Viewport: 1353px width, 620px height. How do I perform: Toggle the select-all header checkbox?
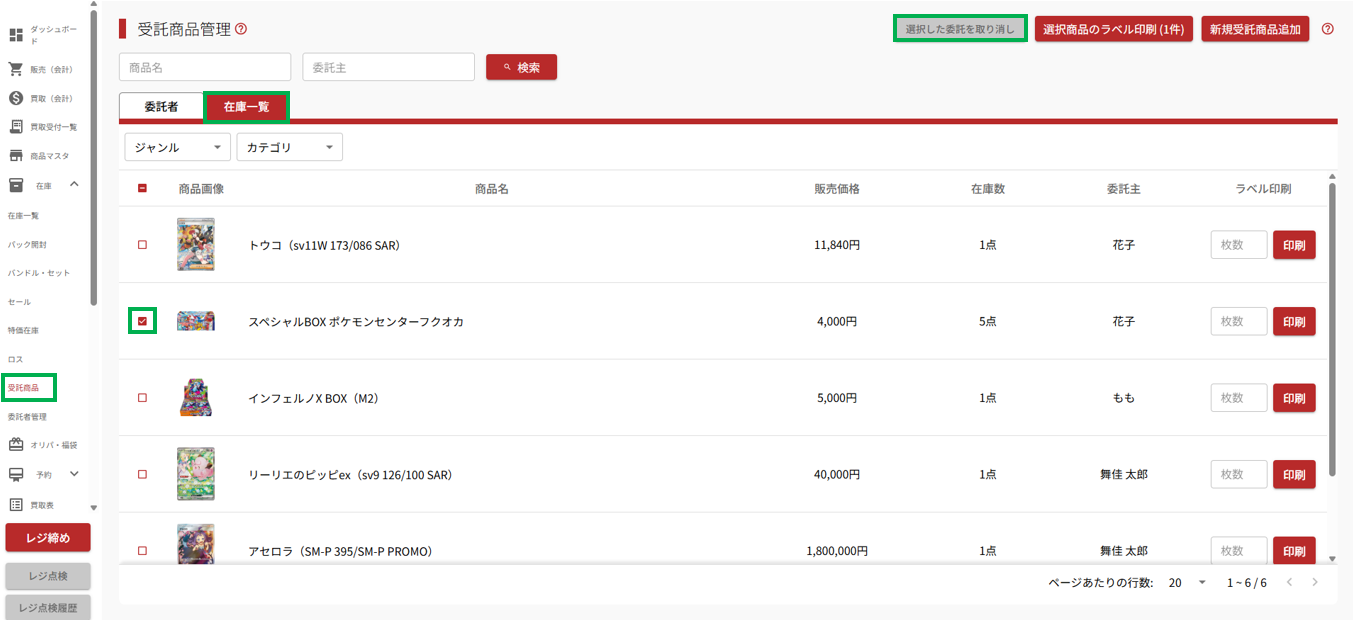click(x=142, y=188)
